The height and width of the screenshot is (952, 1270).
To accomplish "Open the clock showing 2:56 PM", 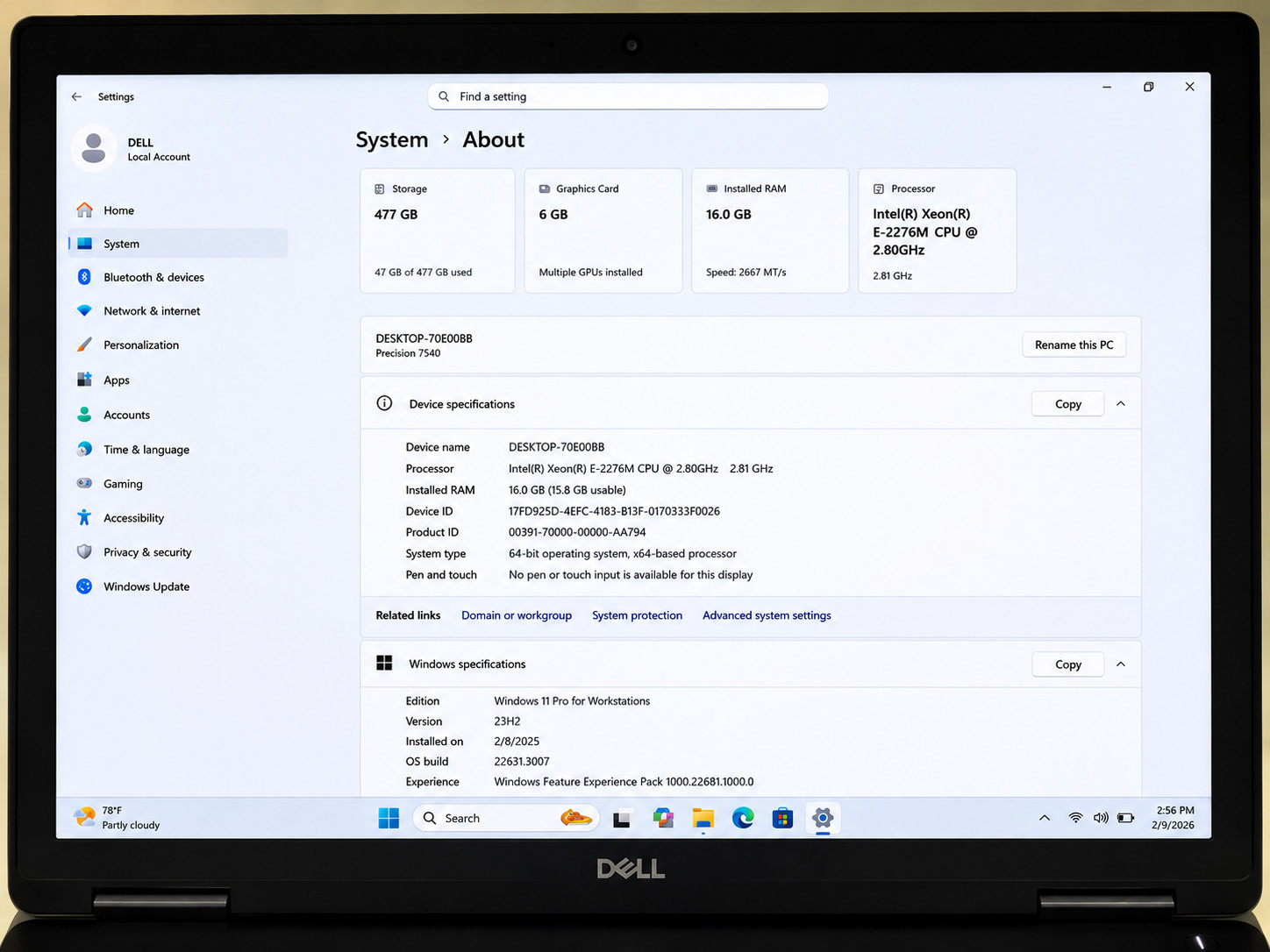I will (x=1174, y=818).
